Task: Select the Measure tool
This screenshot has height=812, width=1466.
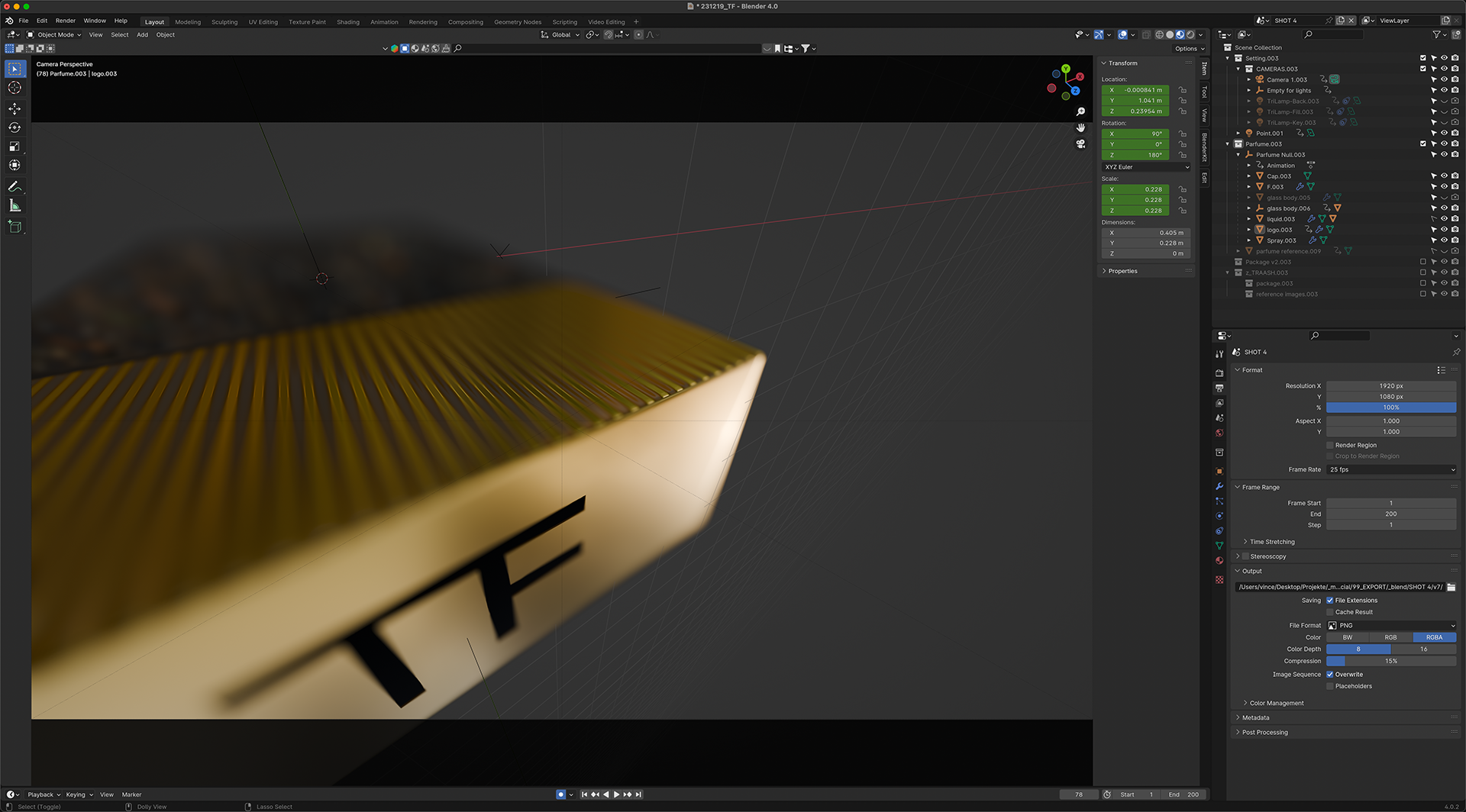Action: [15, 205]
